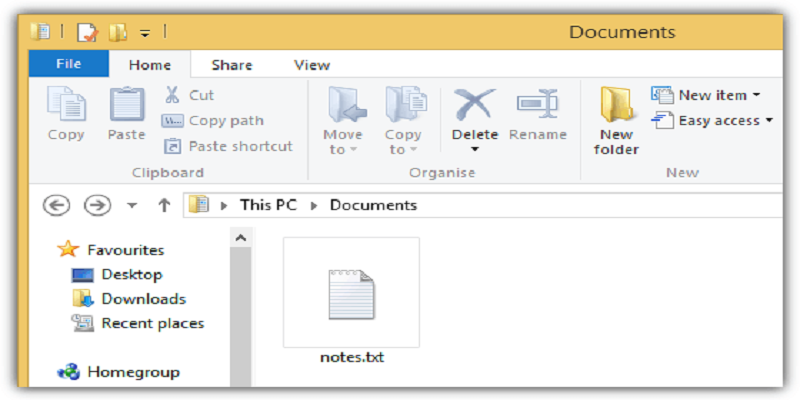Click the Easy access icon
Image resolution: width=800 pixels, height=400 pixels.
(662, 120)
